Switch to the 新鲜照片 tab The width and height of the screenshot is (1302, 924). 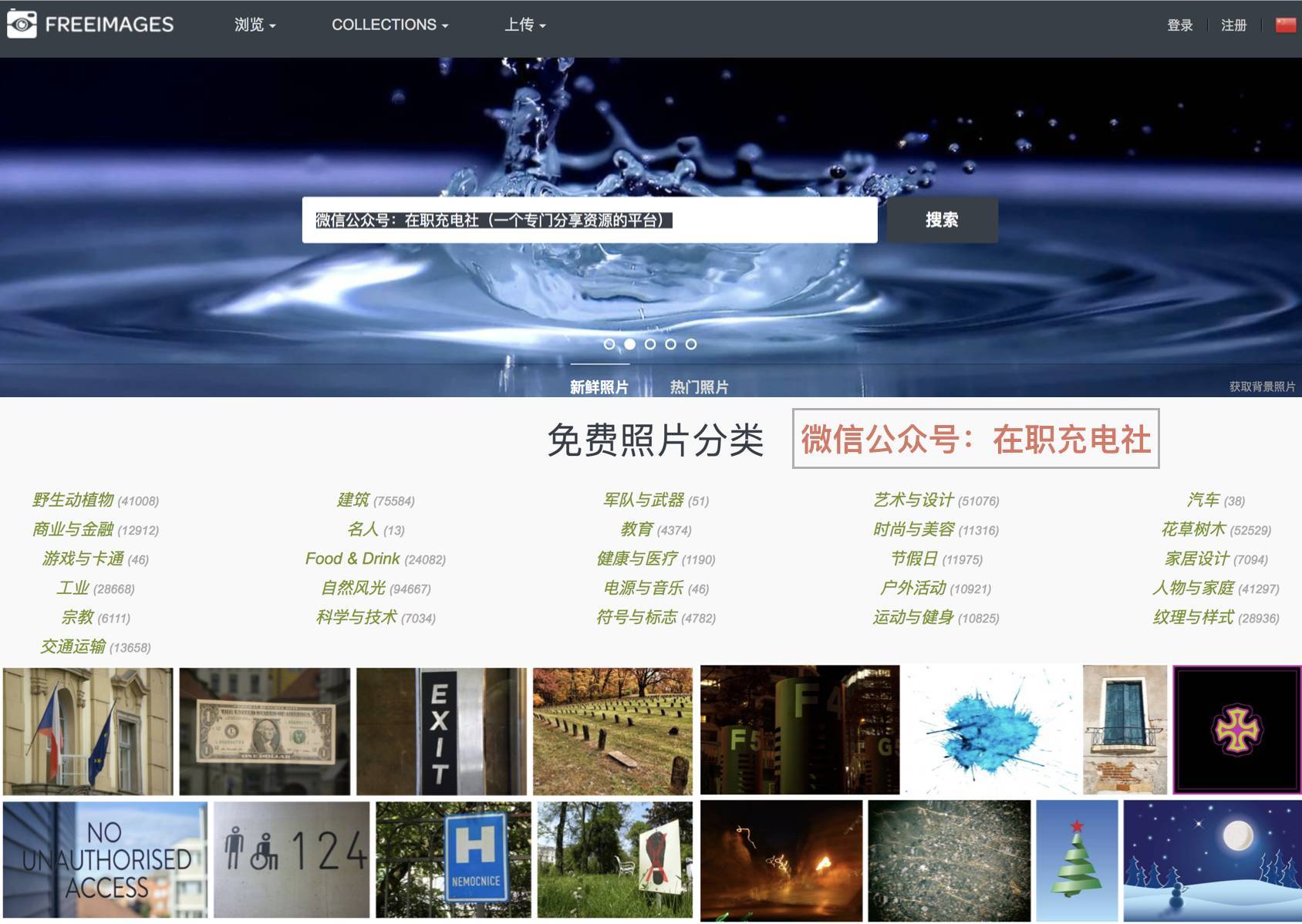599,387
